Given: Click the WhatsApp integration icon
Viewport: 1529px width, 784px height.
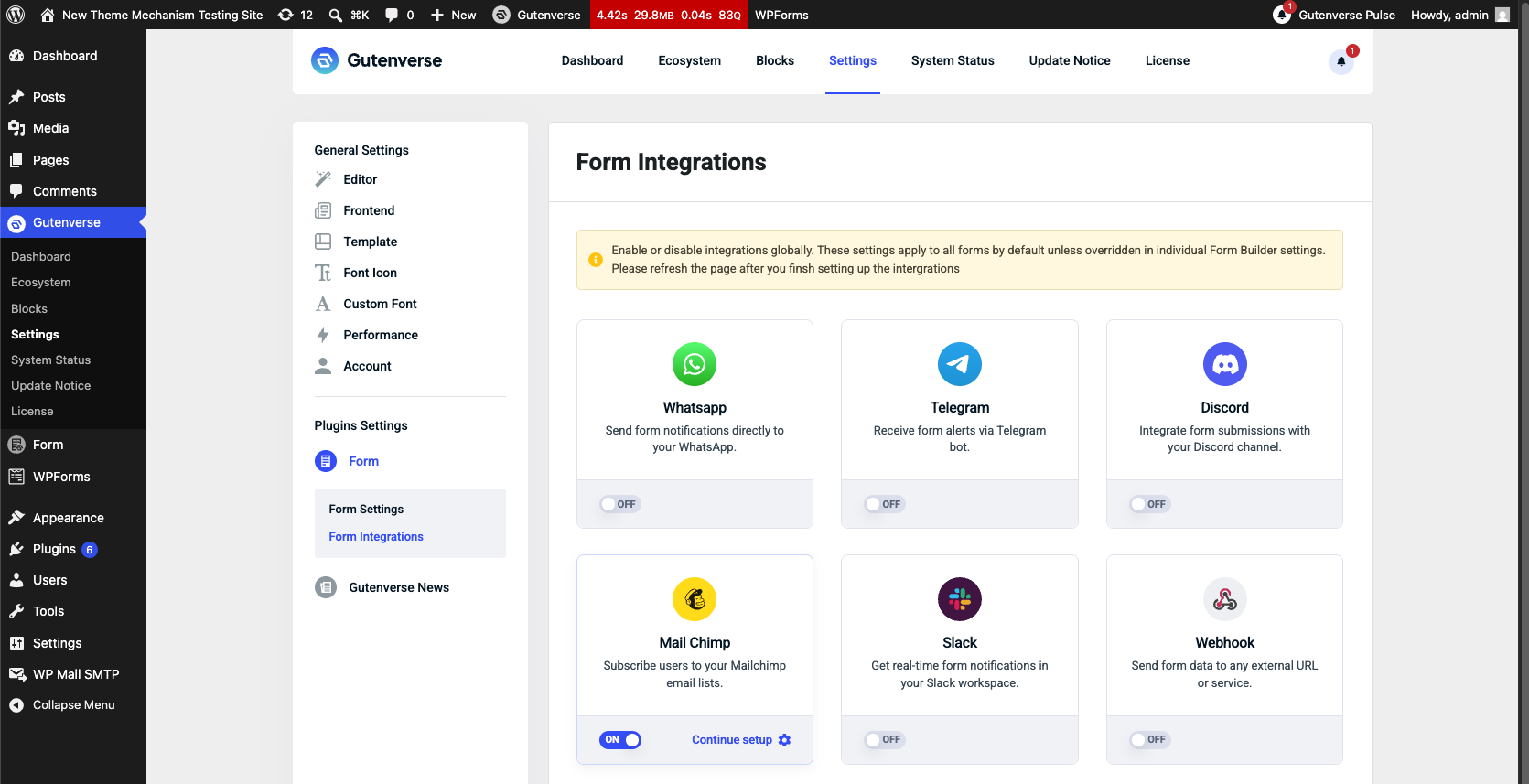Looking at the screenshot, I should [x=695, y=364].
